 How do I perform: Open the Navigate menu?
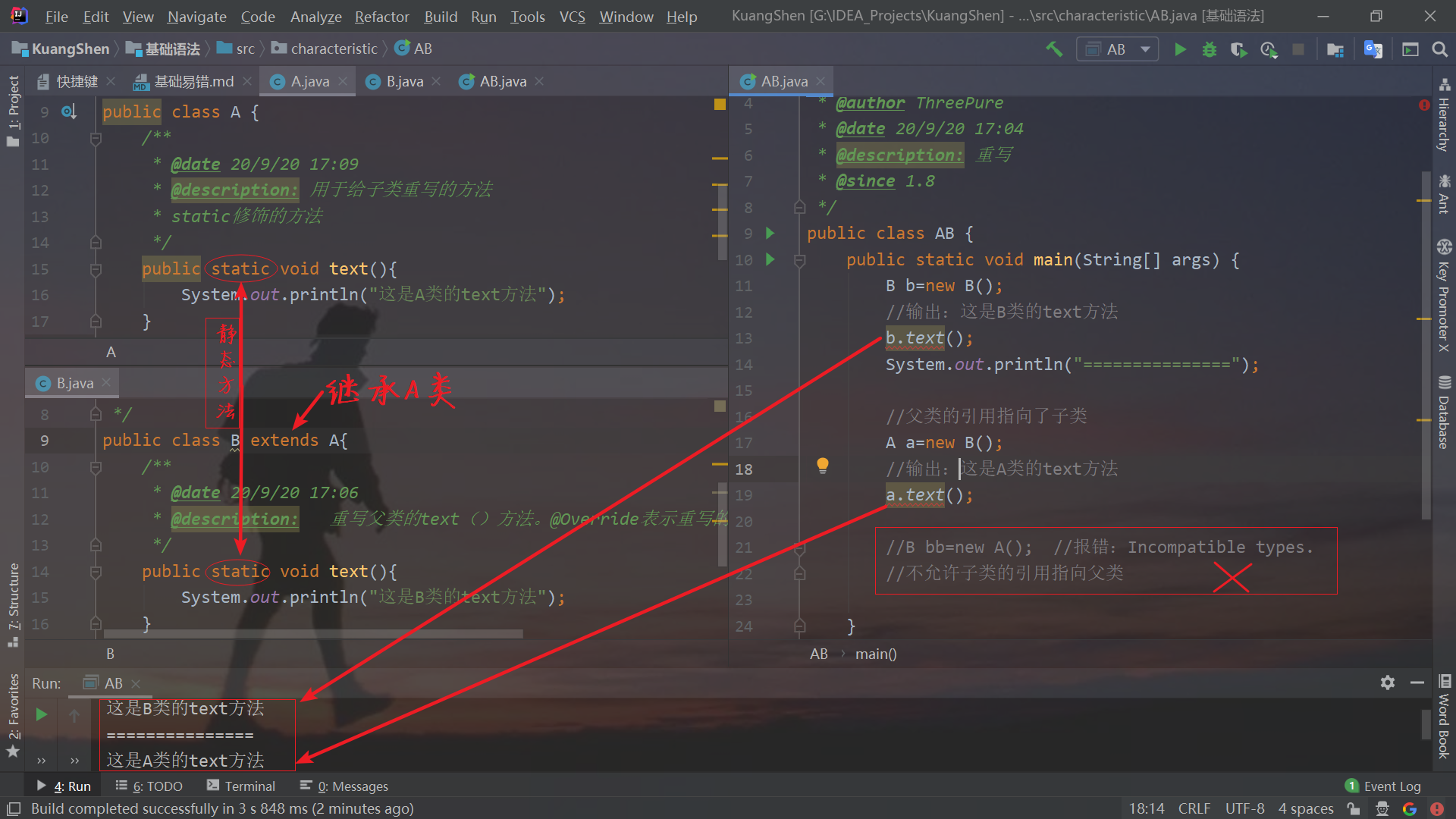tap(197, 17)
